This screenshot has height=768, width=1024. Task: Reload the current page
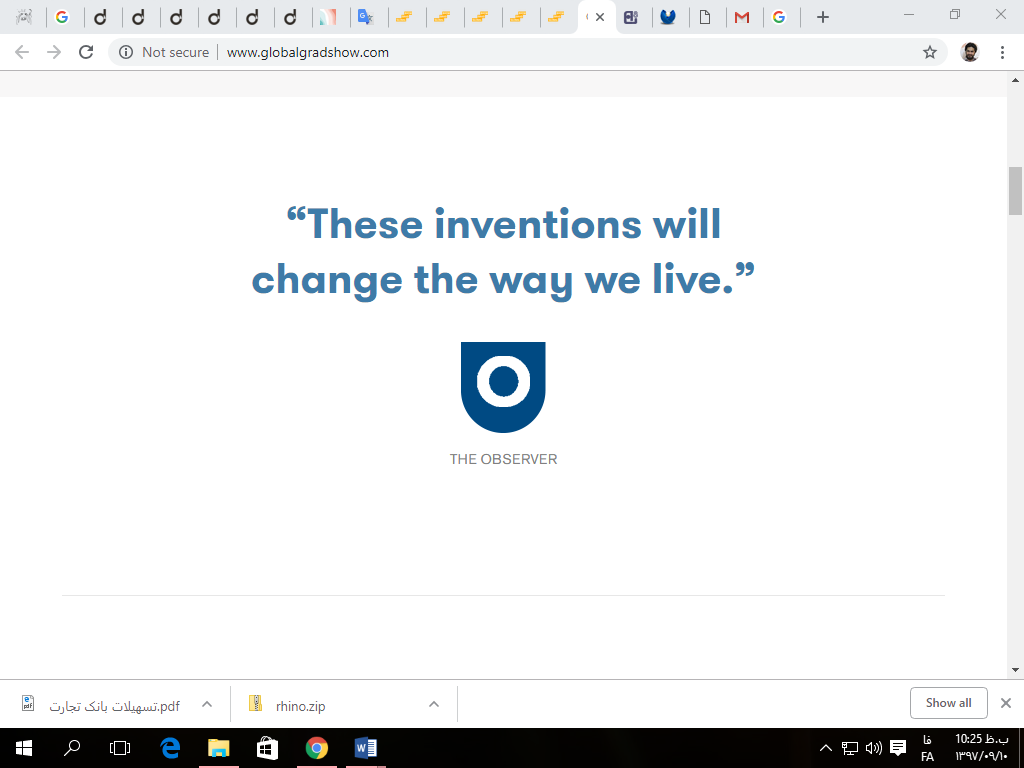click(x=86, y=52)
